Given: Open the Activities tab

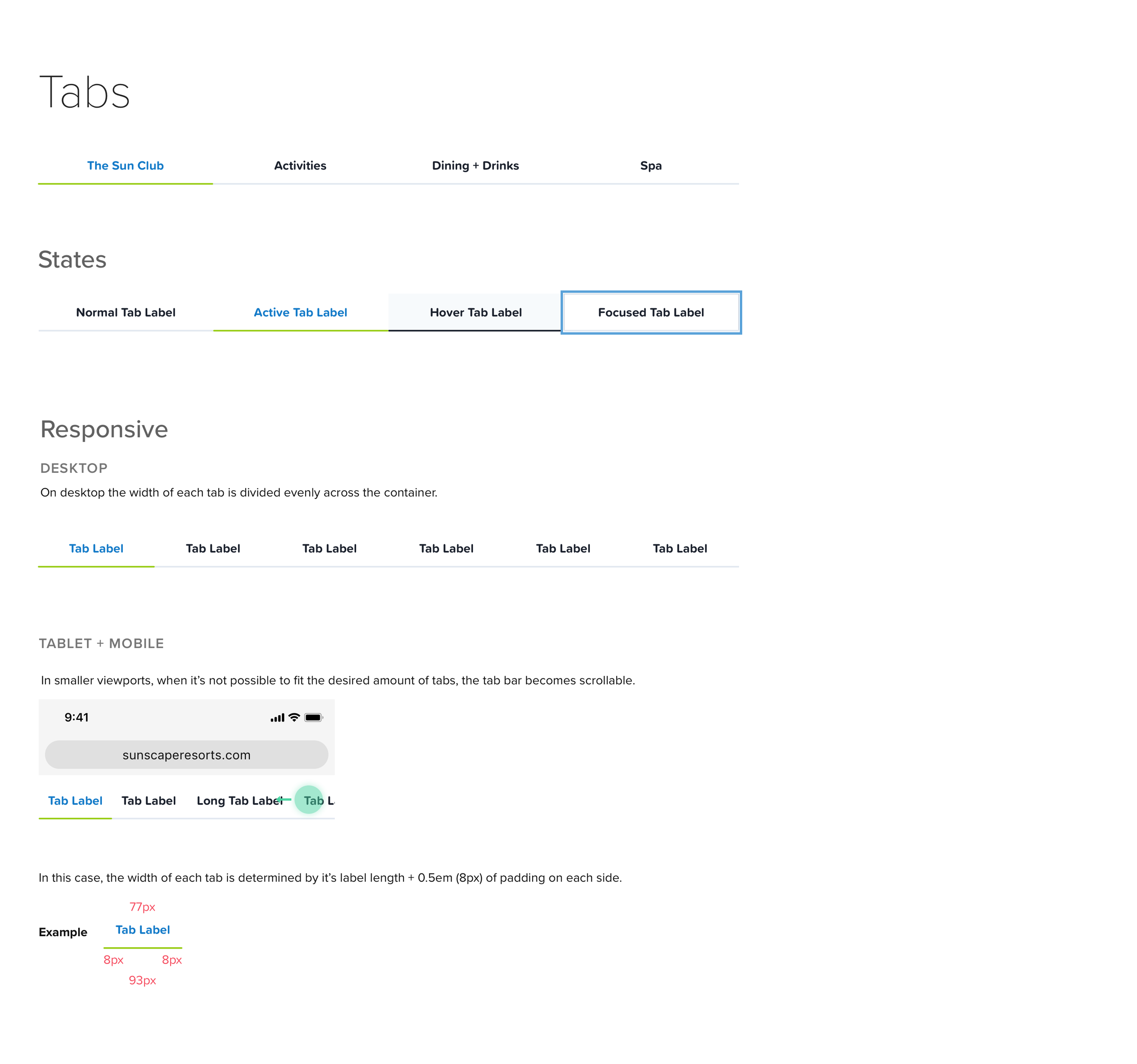Looking at the screenshot, I should [300, 166].
